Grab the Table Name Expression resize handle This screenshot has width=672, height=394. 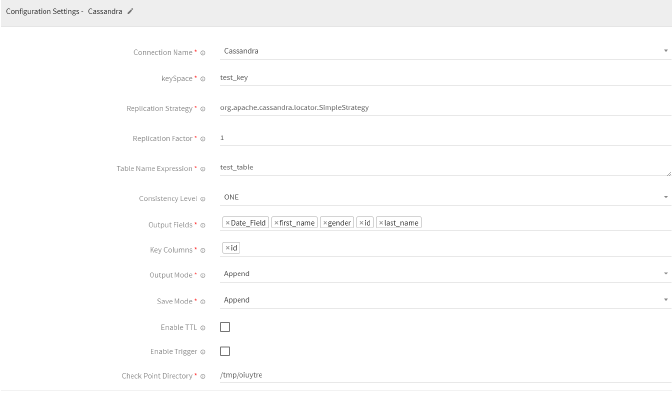[669, 174]
